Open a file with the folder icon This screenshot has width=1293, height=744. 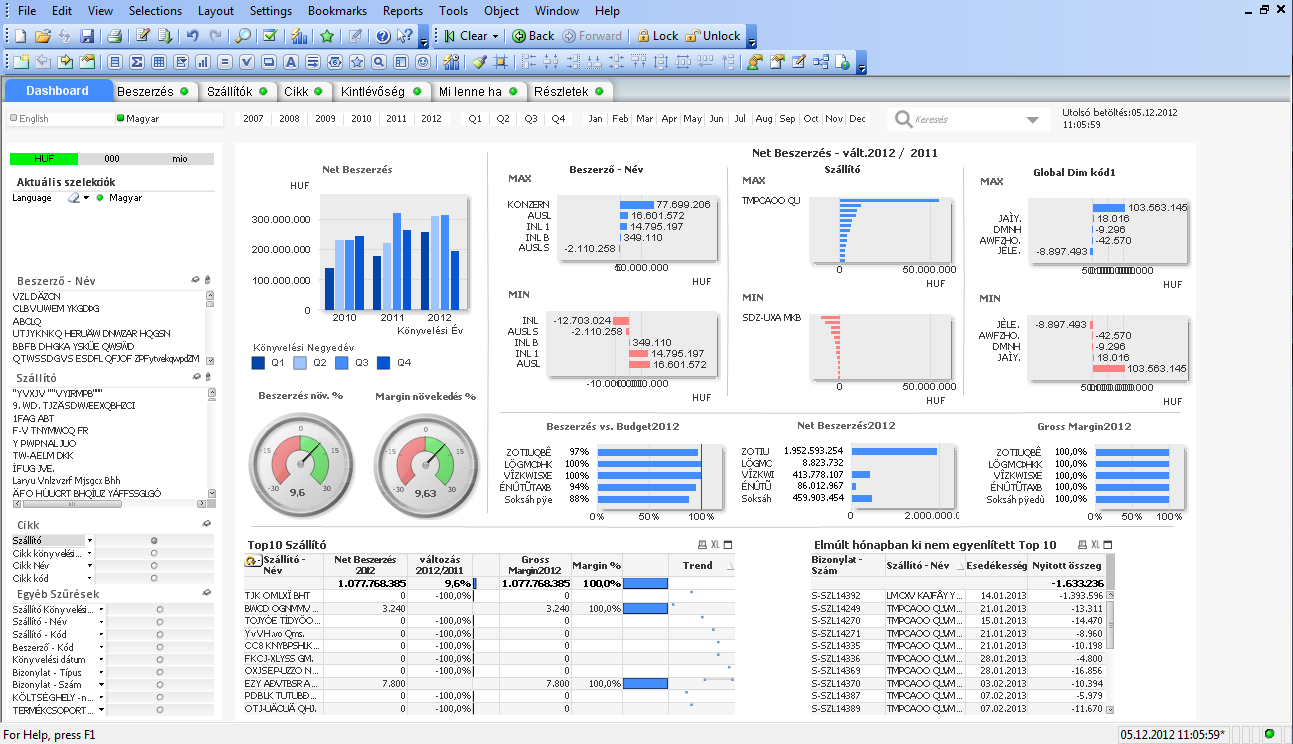tap(43, 36)
